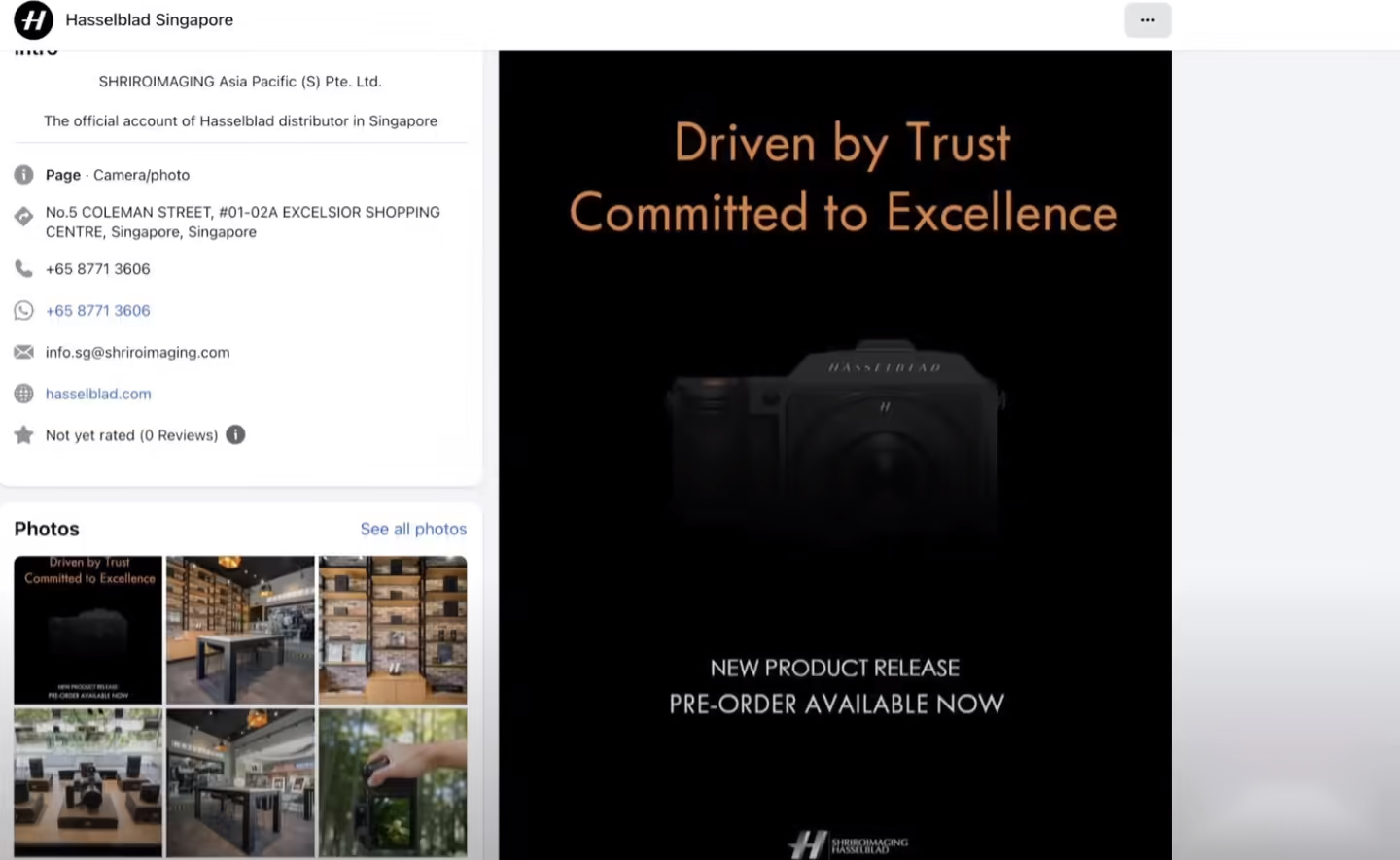Viewport: 1400px width, 860px height.
Task: Open the hasselblad.com website link
Action: 98,394
